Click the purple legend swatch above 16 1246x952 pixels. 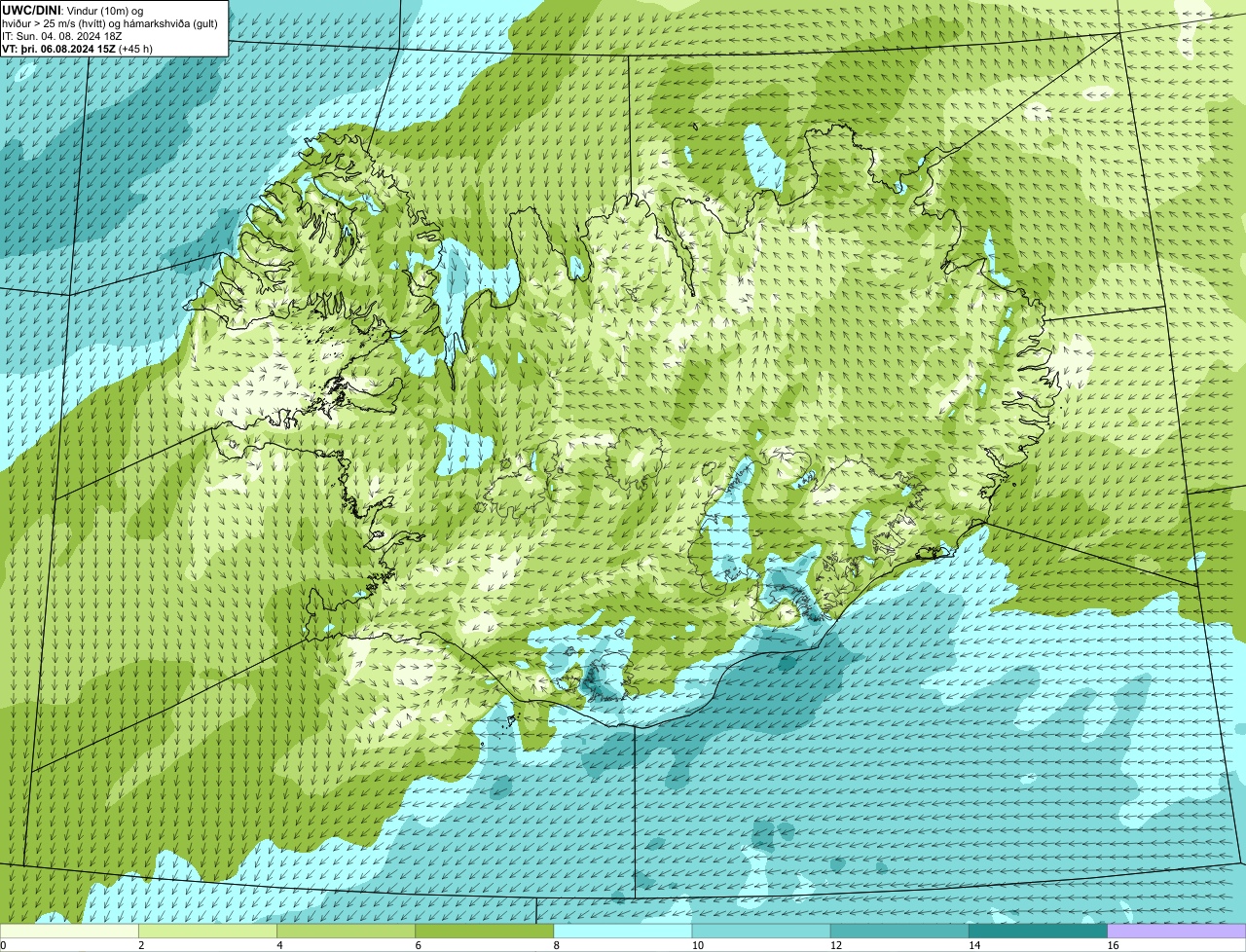click(x=1177, y=931)
